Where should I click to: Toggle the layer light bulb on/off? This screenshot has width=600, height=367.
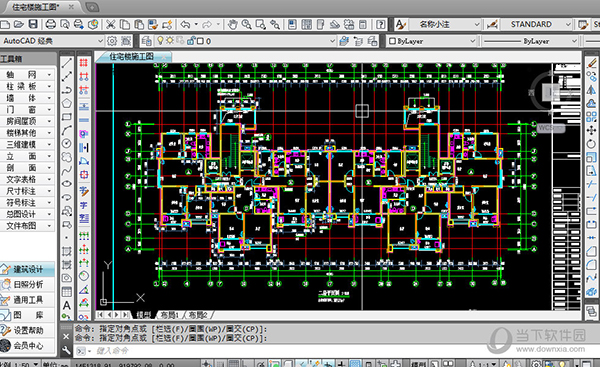click(x=160, y=40)
